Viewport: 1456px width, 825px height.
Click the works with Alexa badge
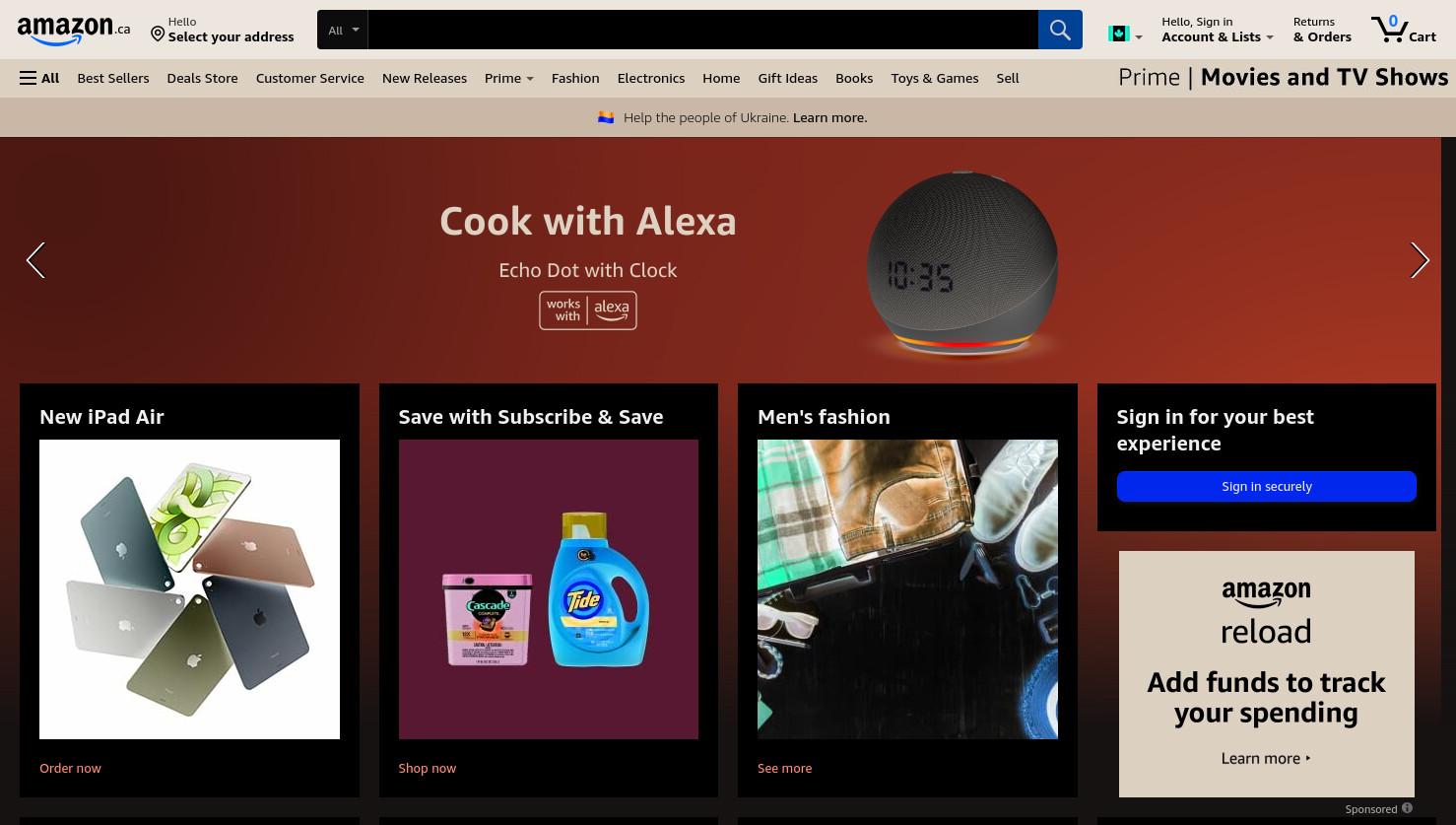[588, 310]
